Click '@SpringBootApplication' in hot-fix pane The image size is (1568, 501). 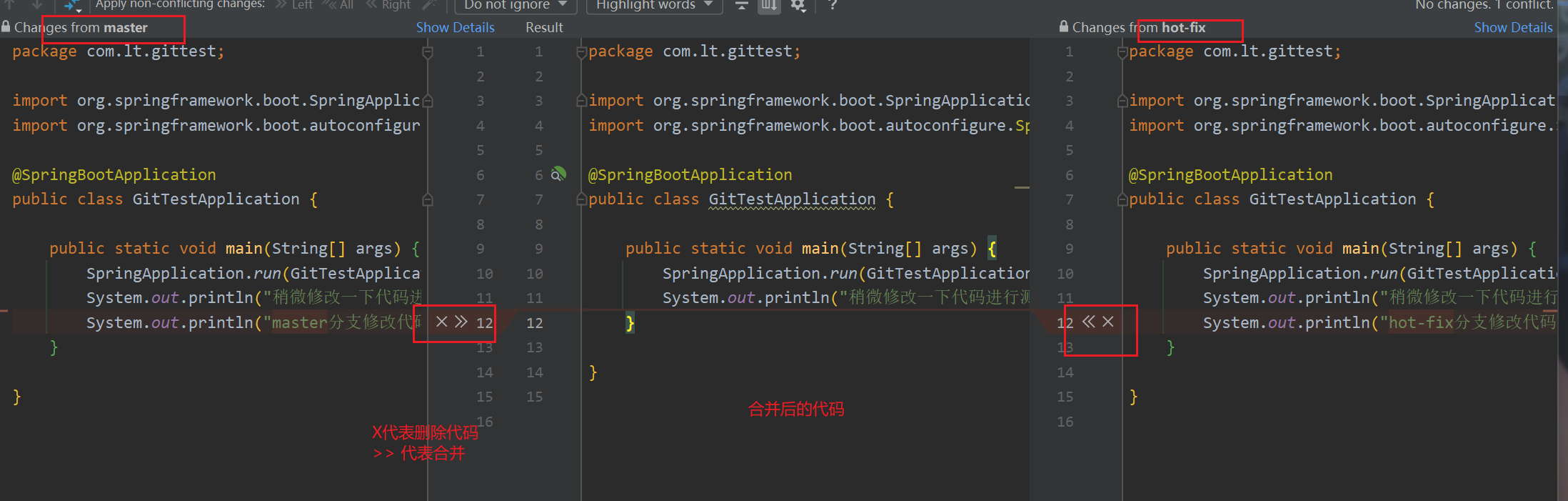tap(1230, 174)
